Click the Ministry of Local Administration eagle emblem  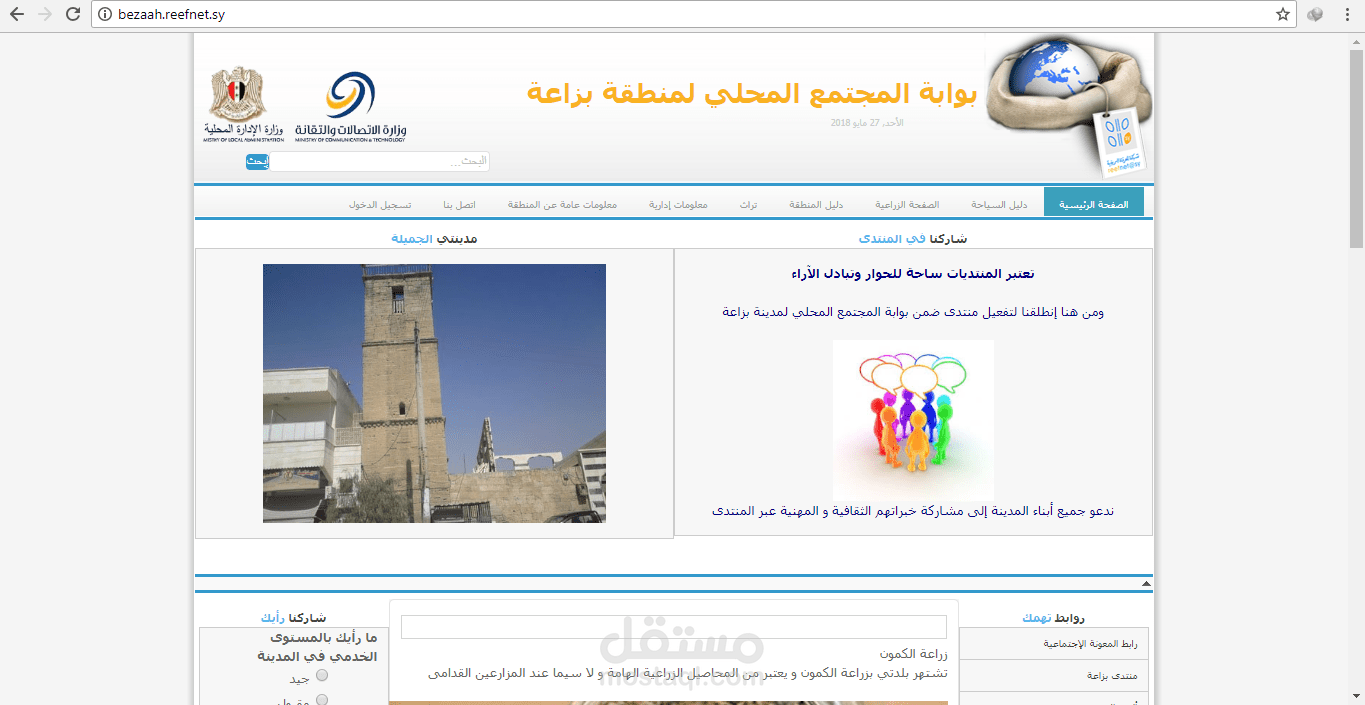click(243, 105)
